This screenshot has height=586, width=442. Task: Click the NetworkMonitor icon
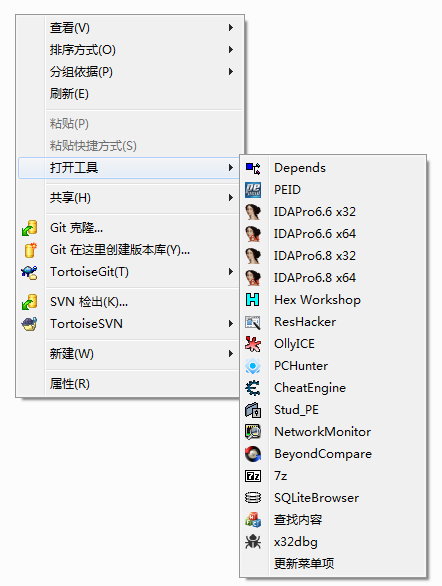point(253,432)
